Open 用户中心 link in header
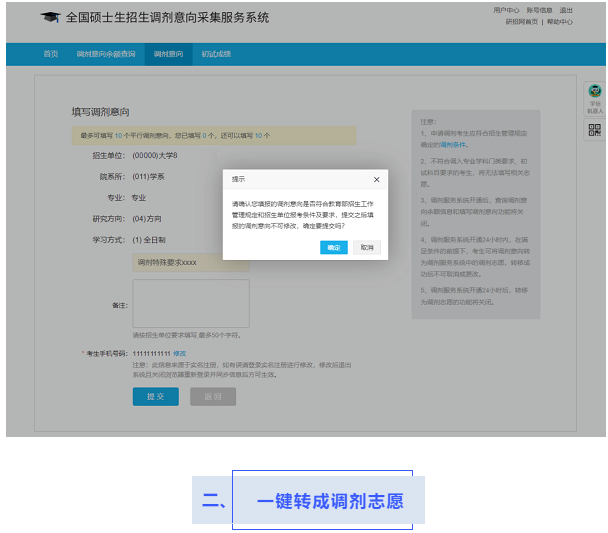This screenshot has width=608, height=533. coord(506,10)
